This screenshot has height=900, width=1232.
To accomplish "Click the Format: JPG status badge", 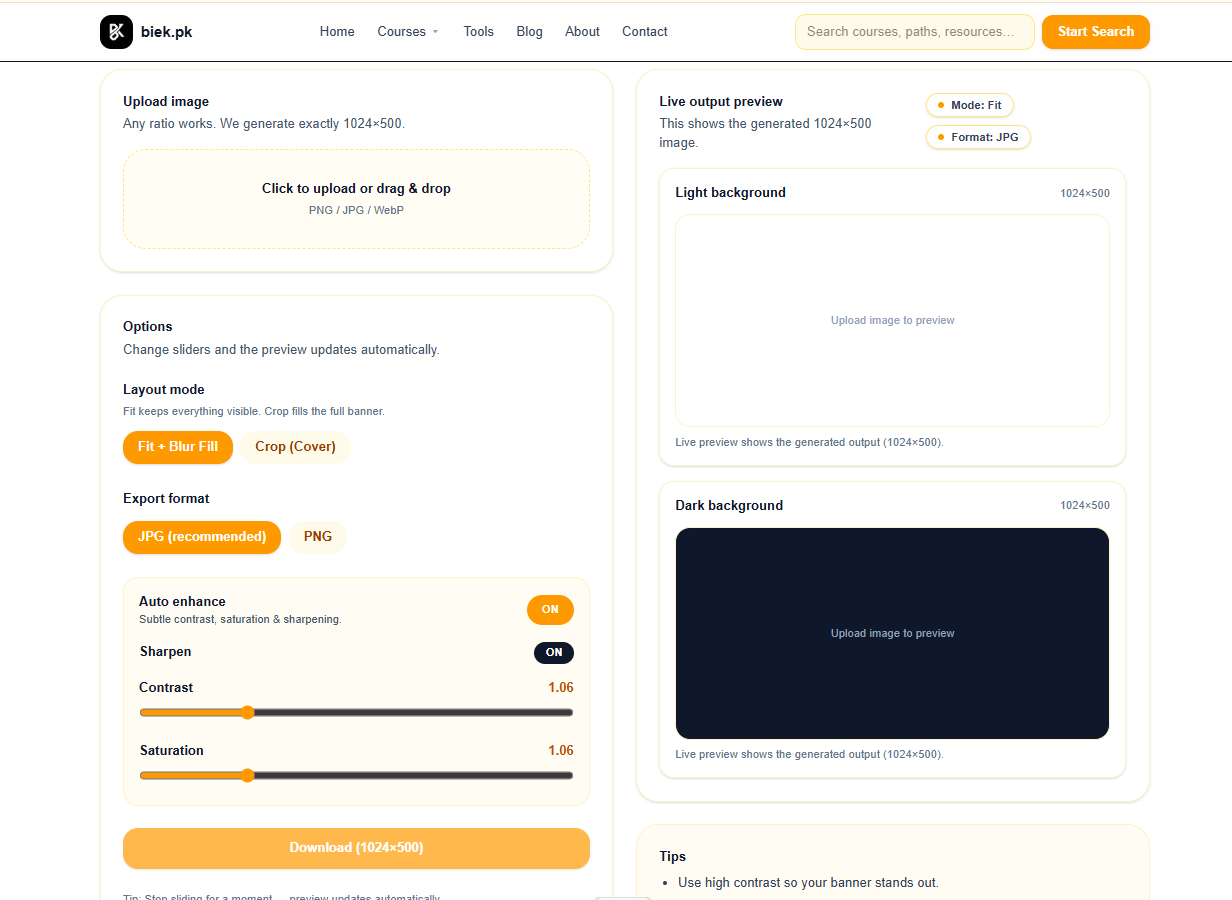I will [978, 137].
